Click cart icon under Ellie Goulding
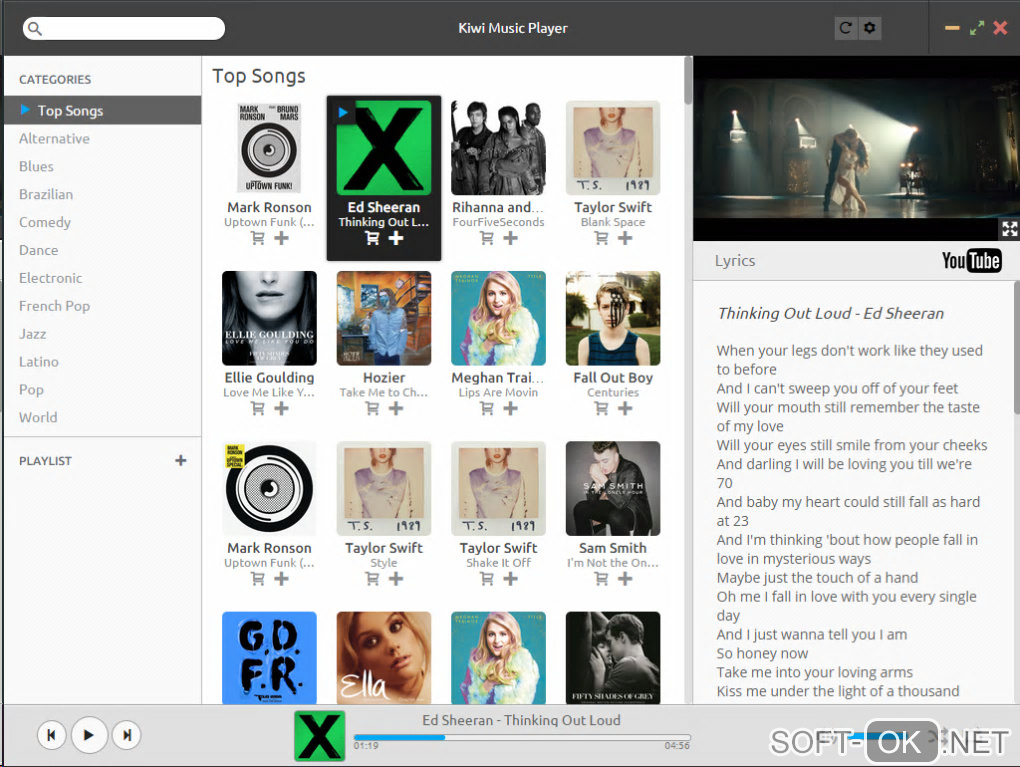The width and height of the screenshot is (1020, 767). coord(258,409)
